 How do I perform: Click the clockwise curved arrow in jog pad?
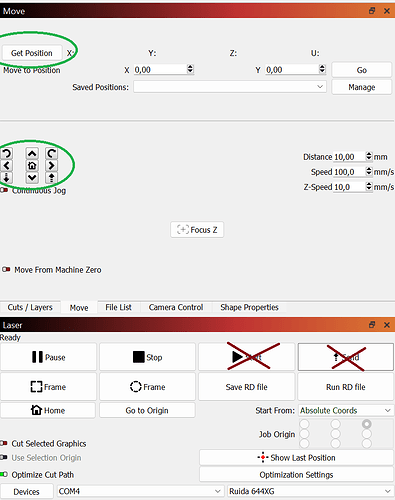click(51, 153)
